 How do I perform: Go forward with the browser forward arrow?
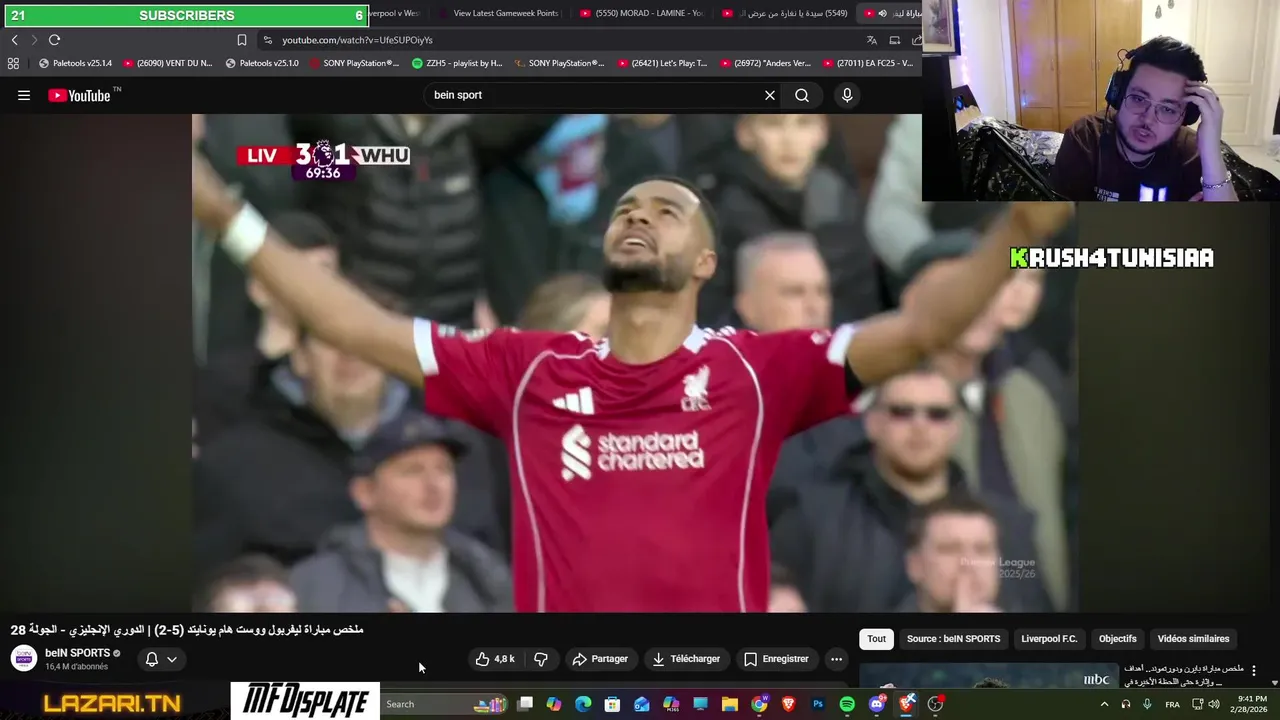pos(34,40)
